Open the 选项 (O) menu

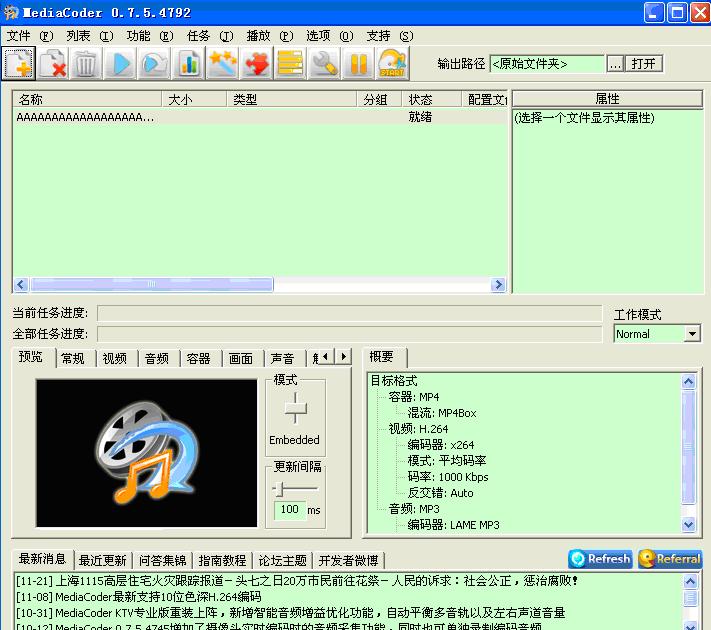tap(330, 35)
